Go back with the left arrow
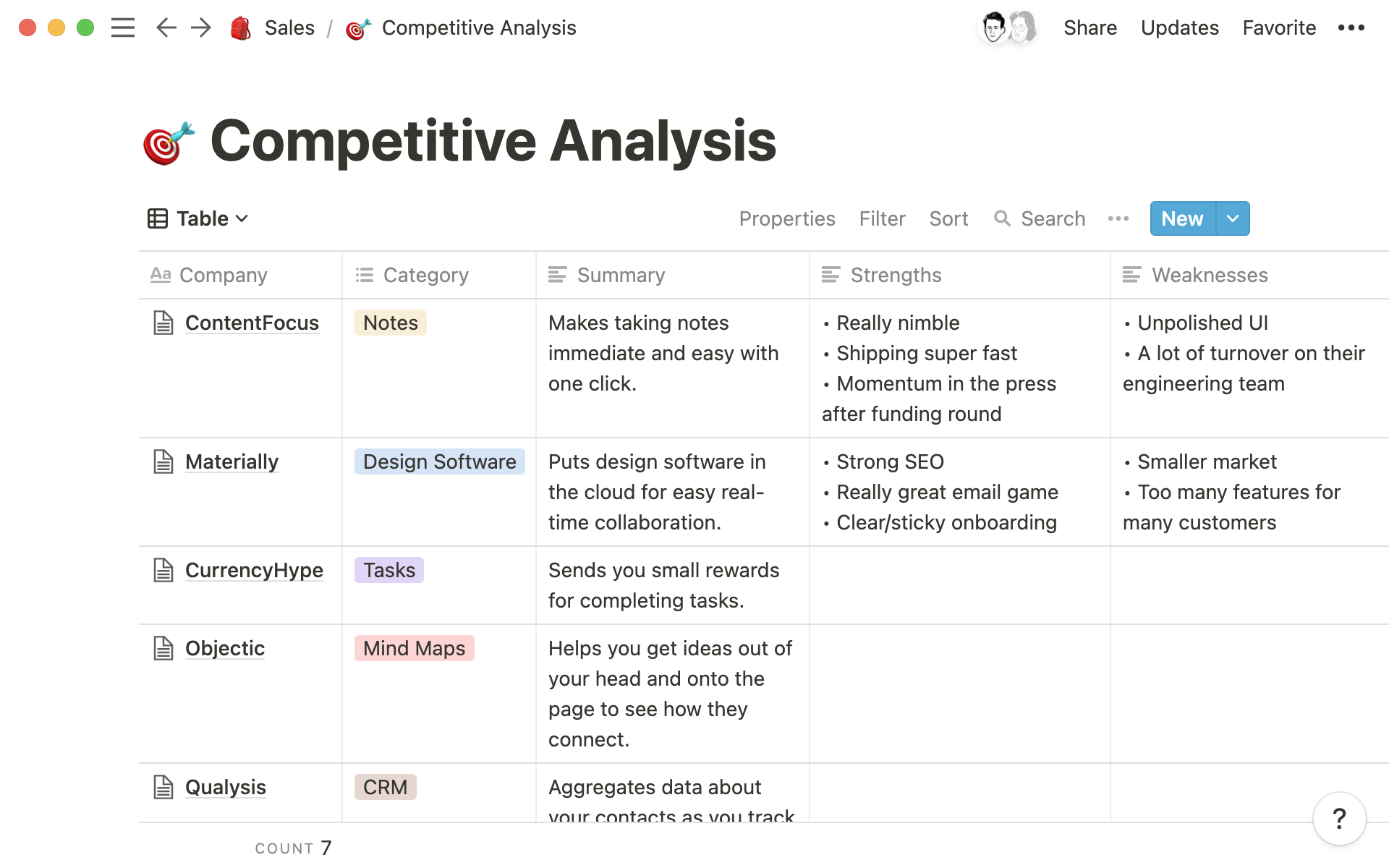This screenshot has height=868, width=1389. point(166,28)
